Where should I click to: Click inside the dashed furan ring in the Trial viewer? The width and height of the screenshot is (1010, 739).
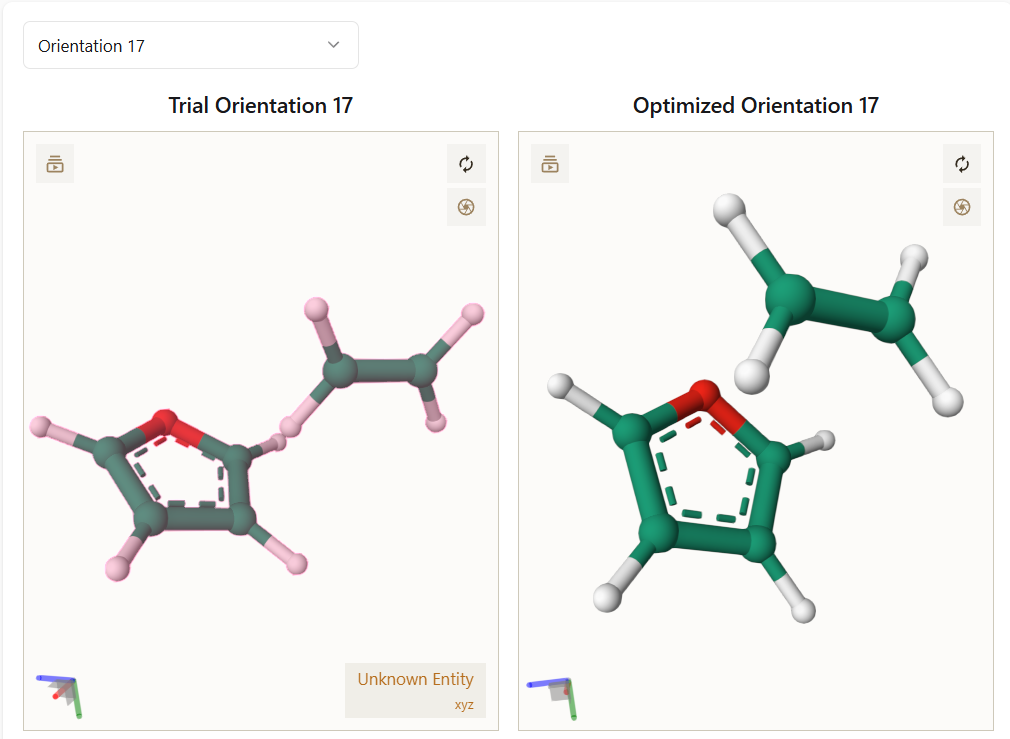point(183,472)
